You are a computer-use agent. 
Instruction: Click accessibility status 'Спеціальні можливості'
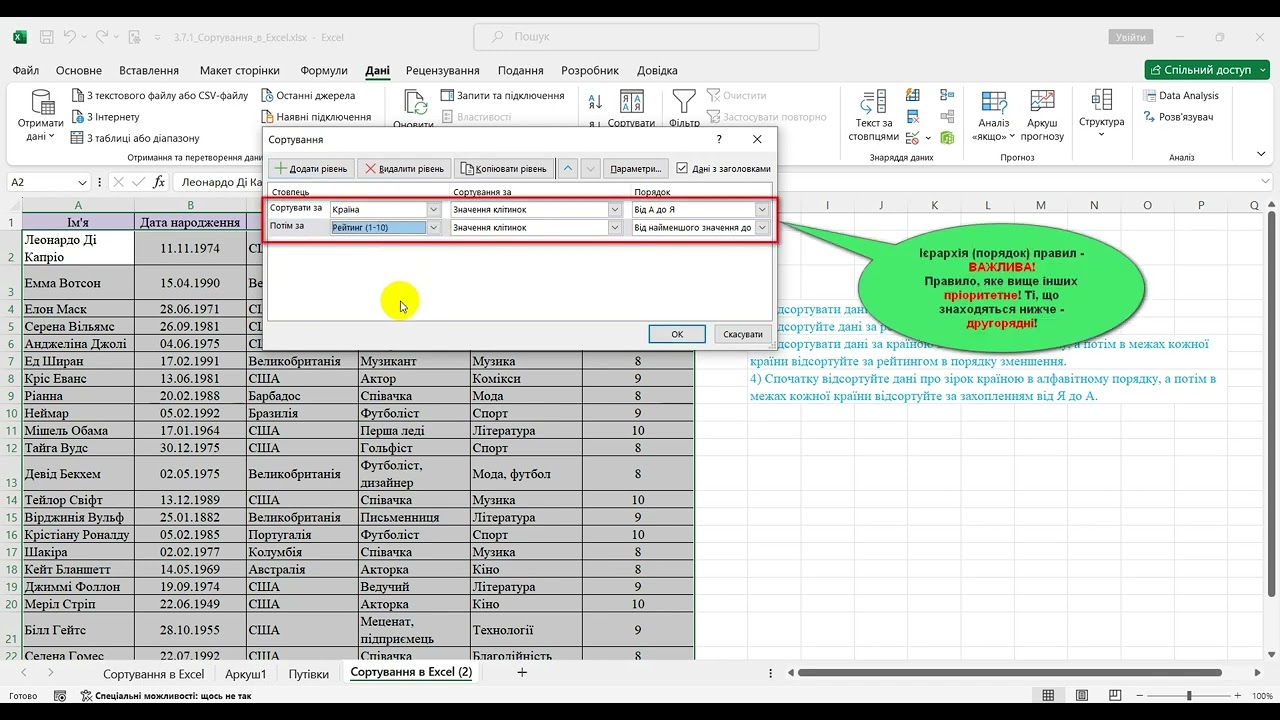coord(166,695)
